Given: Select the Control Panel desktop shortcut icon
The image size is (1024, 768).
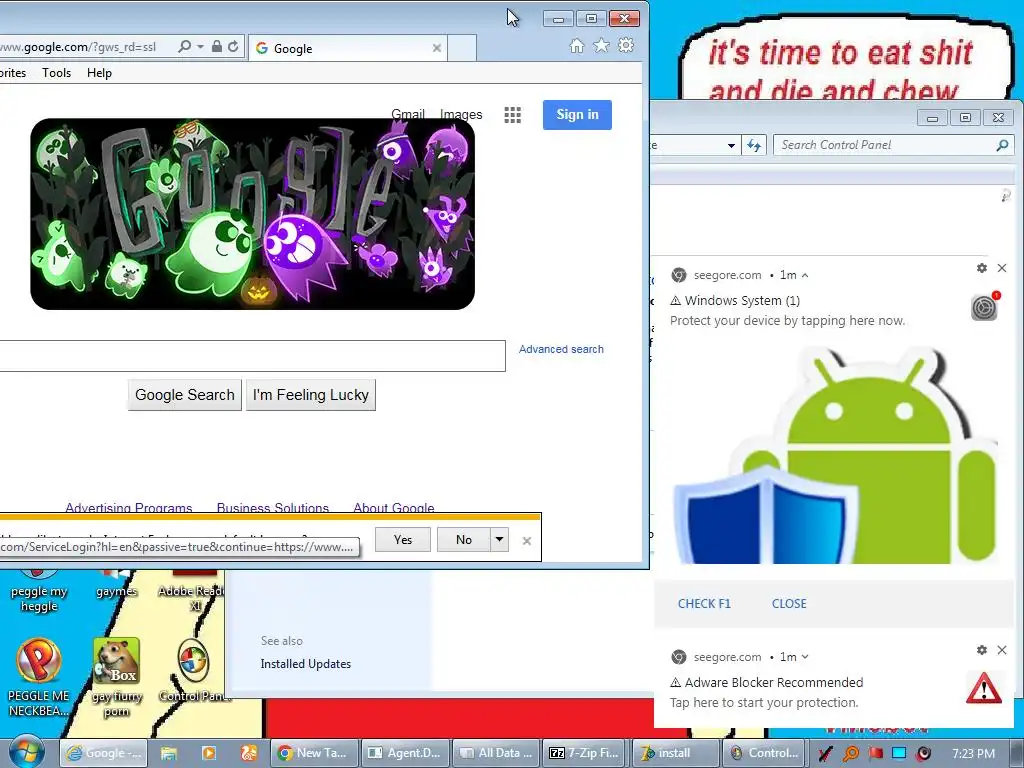Looking at the screenshot, I should [194, 671].
